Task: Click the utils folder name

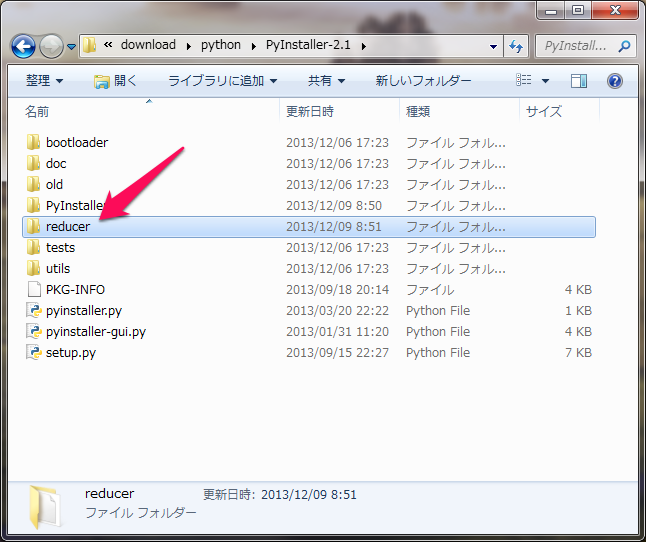Action: (x=58, y=269)
